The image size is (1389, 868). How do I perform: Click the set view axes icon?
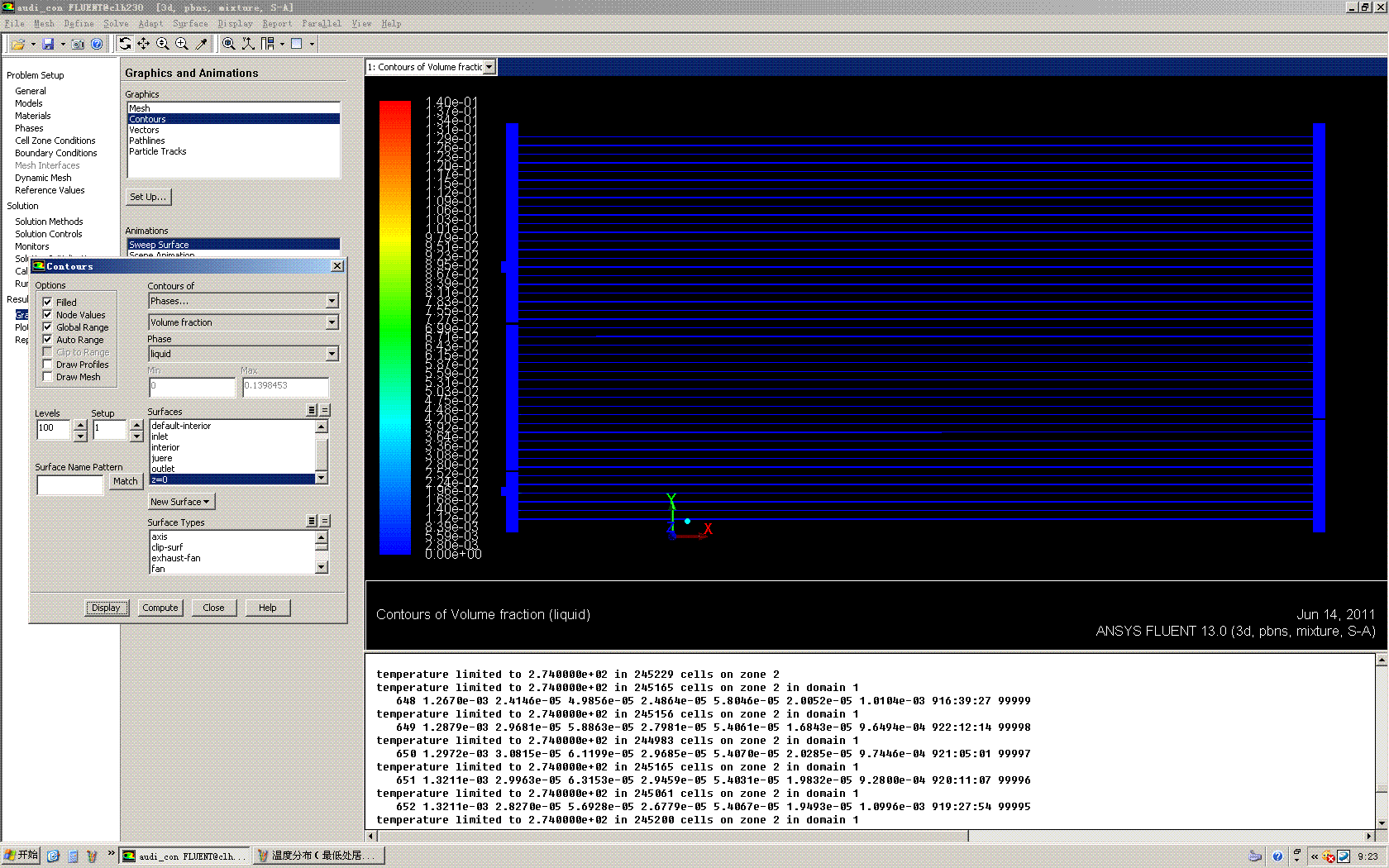(x=248, y=44)
